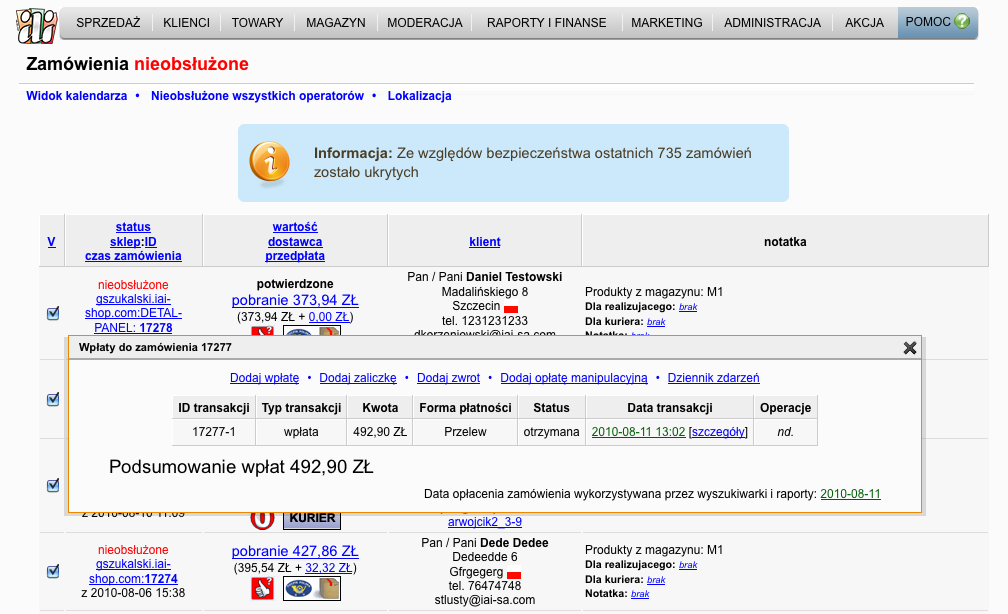Viewport: 1008px width, 614px height.
Task: Click the Polish flag next to Szczecin
Action: pos(511,309)
